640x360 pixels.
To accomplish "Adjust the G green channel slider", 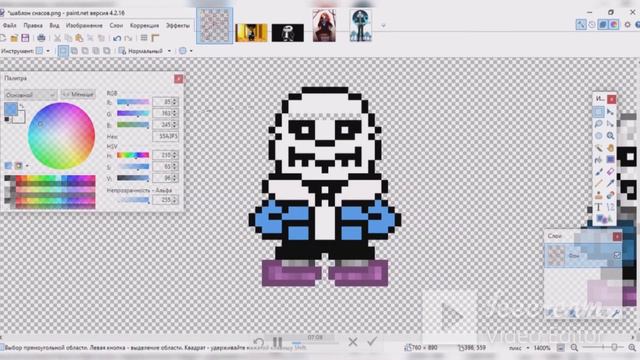I will click(x=133, y=113).
